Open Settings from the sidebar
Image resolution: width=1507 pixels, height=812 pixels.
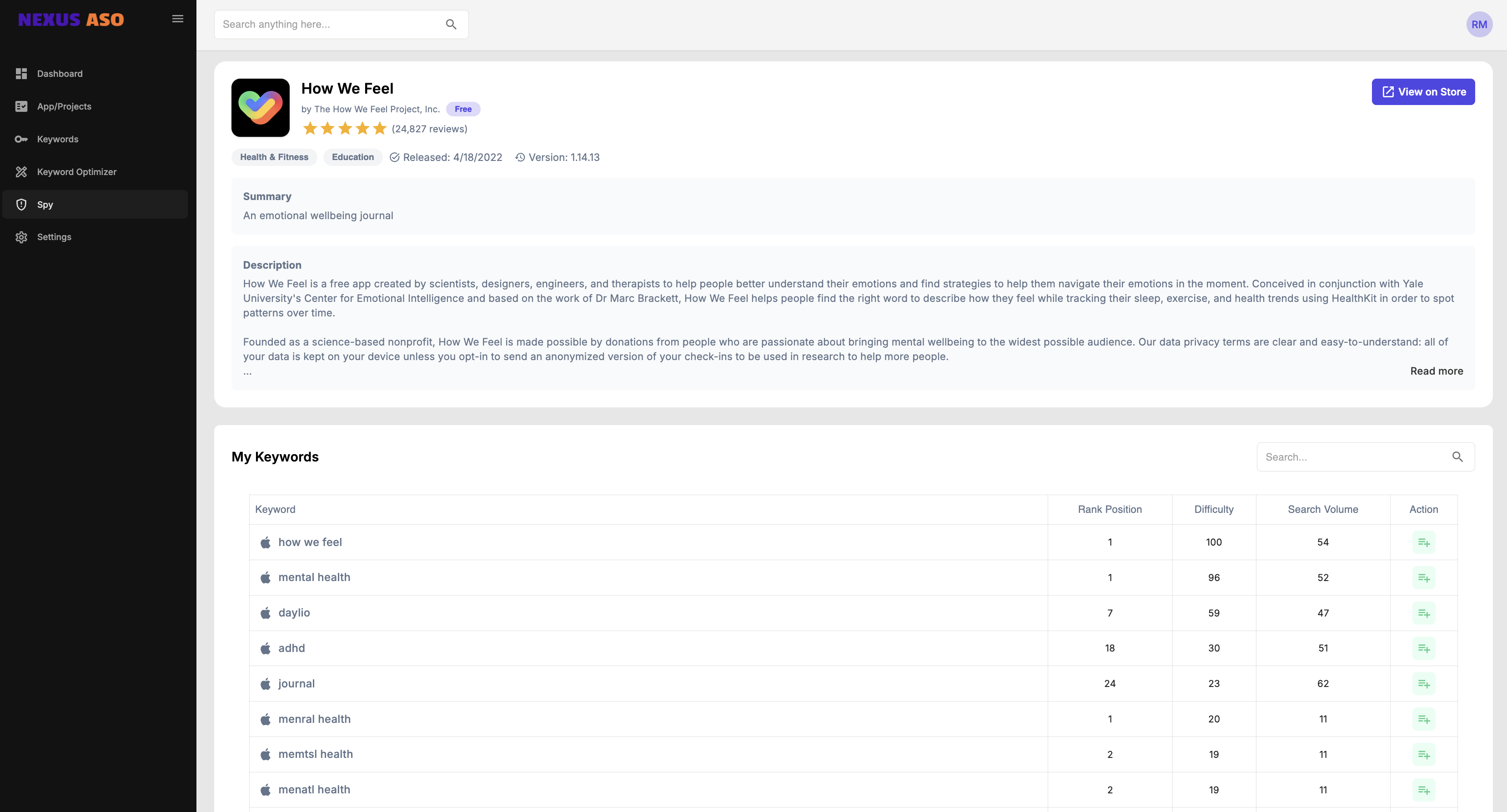pos(54,237)
